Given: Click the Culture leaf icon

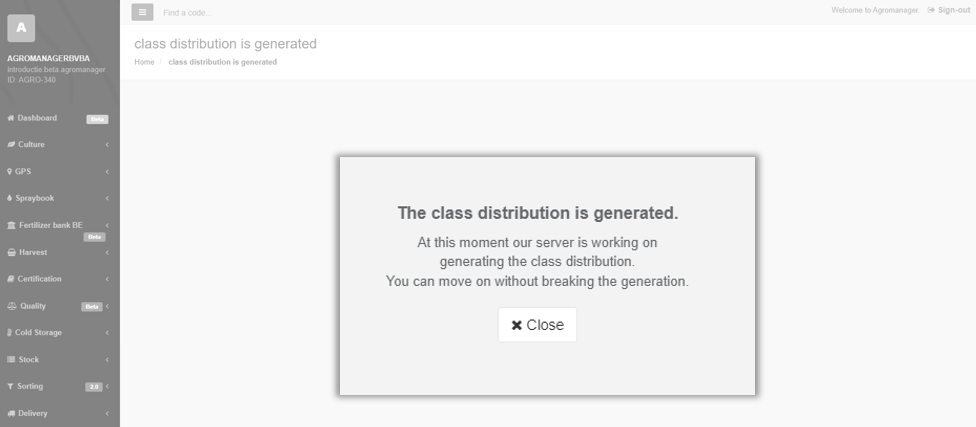Looking at the screenshot, I should [11, 144].
